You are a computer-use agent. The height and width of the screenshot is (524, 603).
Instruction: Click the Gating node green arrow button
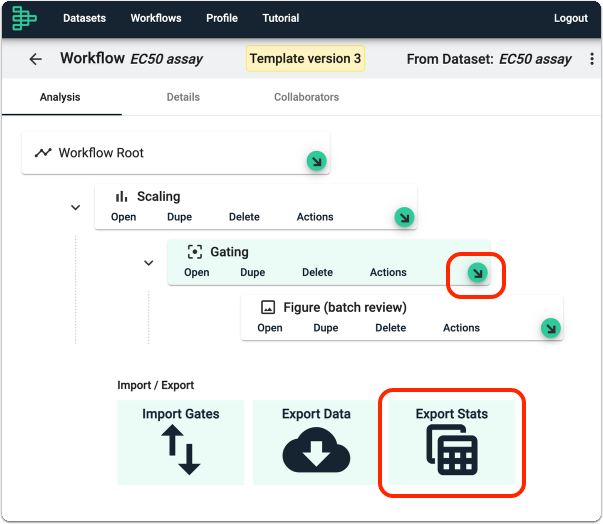pos(478,273)
